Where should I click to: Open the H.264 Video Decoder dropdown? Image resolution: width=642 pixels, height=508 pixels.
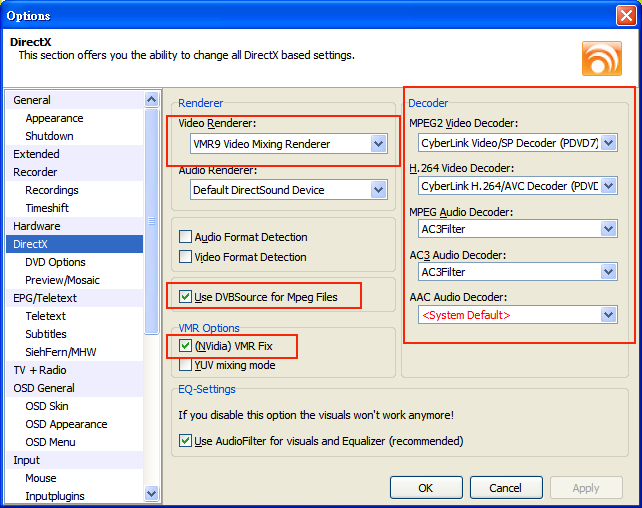click(x=608, y=186)
